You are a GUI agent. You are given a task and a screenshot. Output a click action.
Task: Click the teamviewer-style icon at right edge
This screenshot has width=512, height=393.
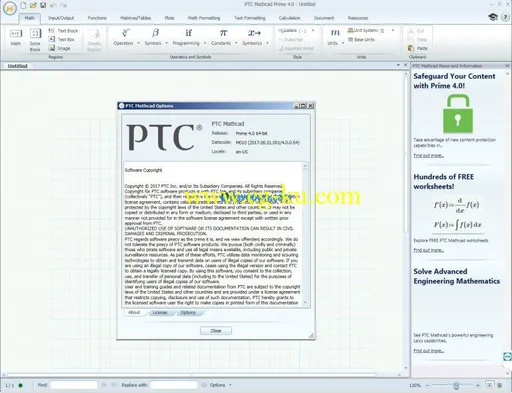pos(507,356)
